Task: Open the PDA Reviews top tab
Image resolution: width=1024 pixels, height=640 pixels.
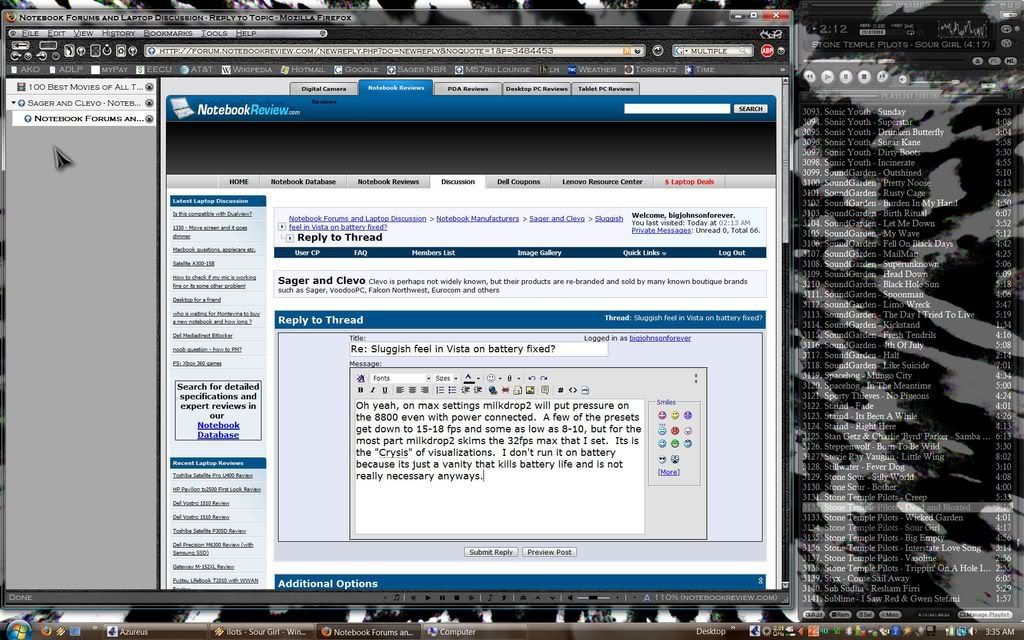Action: tap(468, 89)
